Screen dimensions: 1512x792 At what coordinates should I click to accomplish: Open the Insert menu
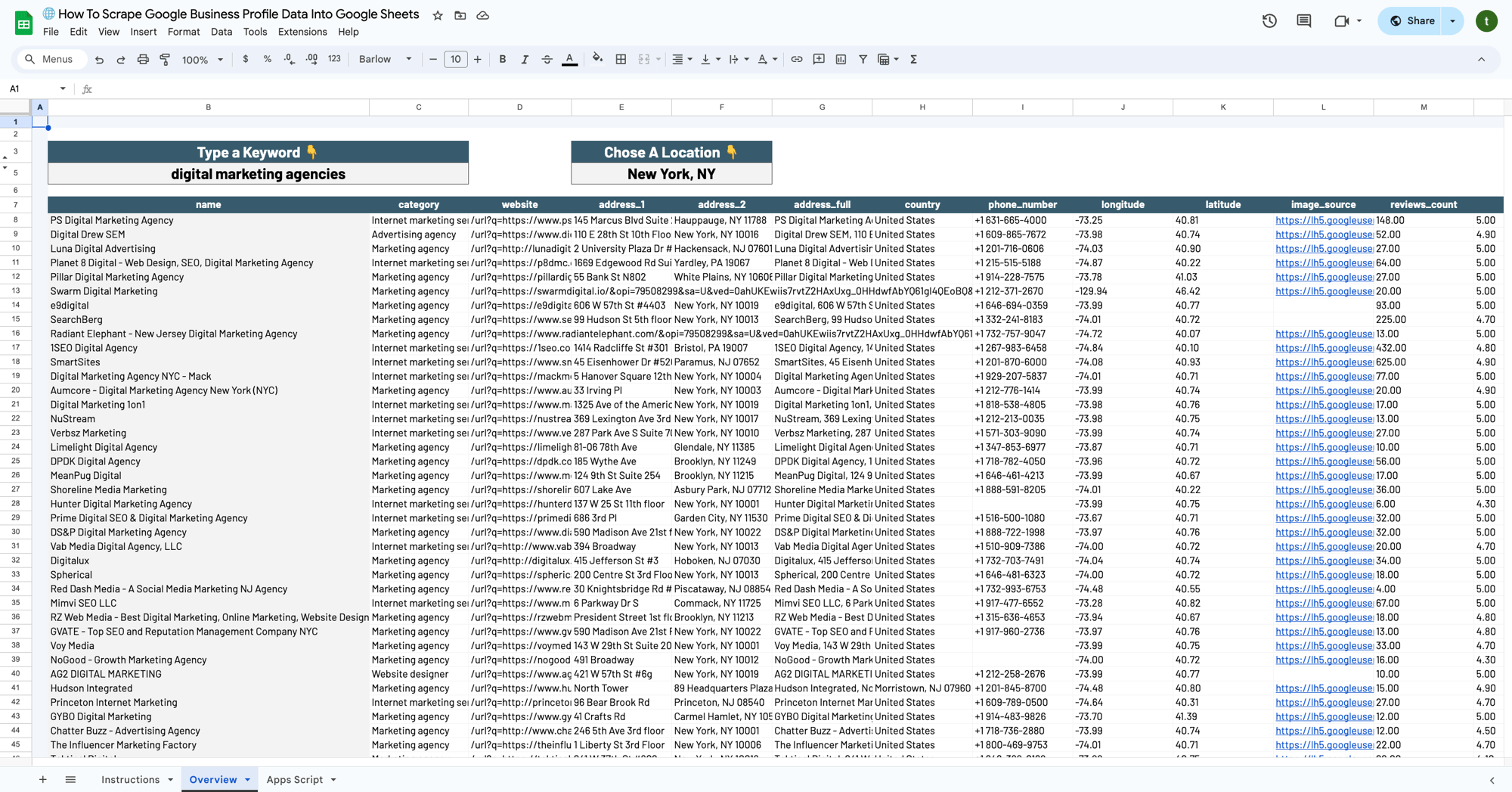point(143,32)
